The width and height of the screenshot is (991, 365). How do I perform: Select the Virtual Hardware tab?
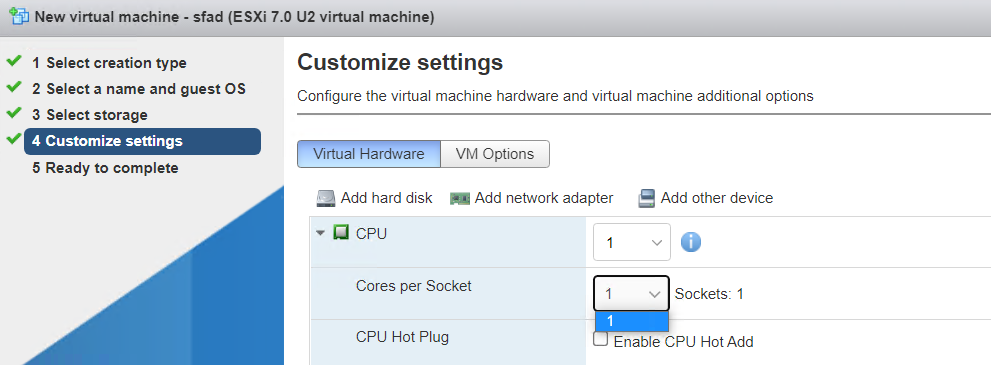pos(369,154)
